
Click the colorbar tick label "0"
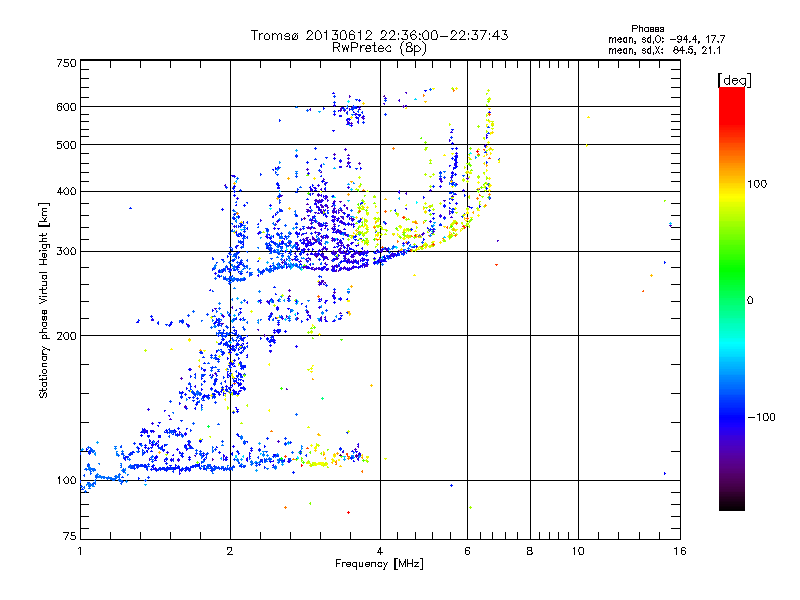(750, 300)
